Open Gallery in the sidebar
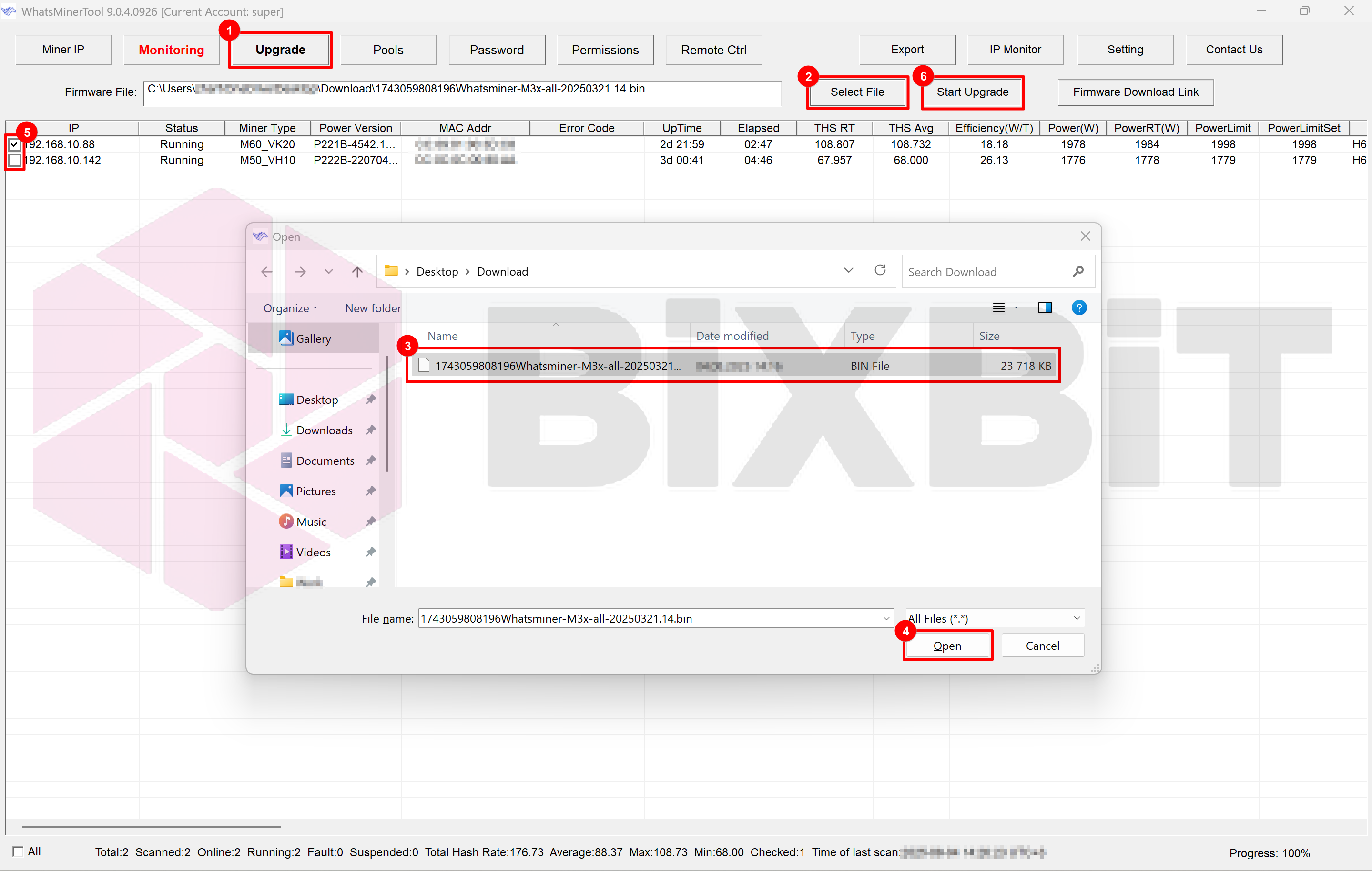Image resolution: width=1372 pixels, height=871 pixels. pyautogui.click(x=313, y=338)
